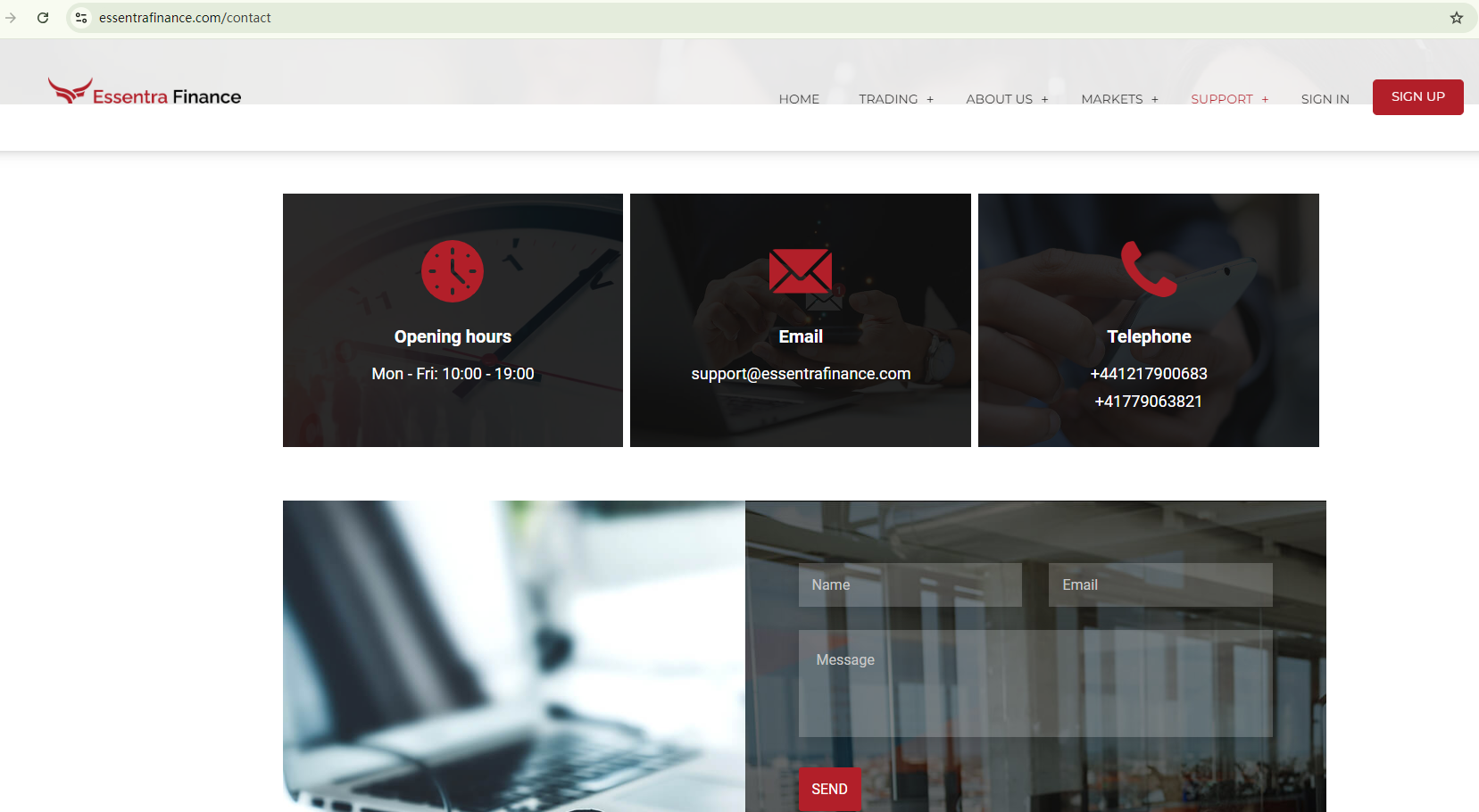
Task: Click the browser forward arrow
Action: [x=11, y=18]
